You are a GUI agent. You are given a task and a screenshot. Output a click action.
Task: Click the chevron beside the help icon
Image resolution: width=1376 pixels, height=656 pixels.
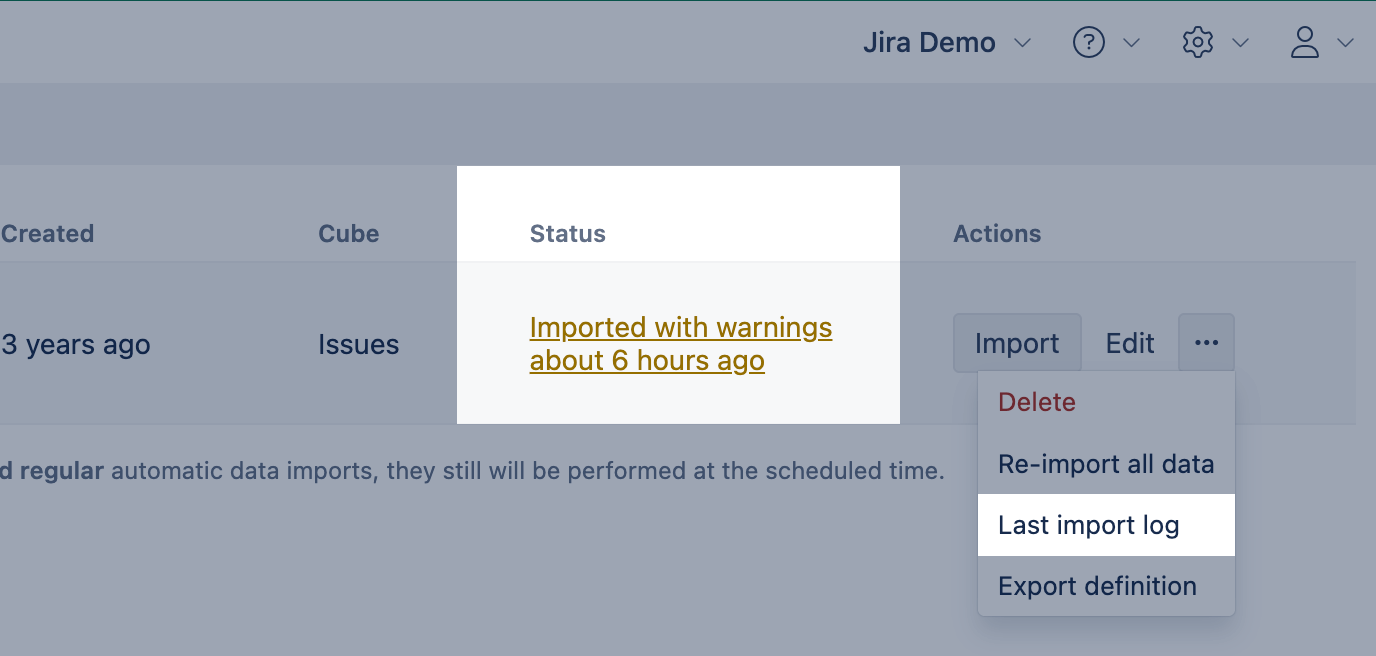click(1132, 43)
